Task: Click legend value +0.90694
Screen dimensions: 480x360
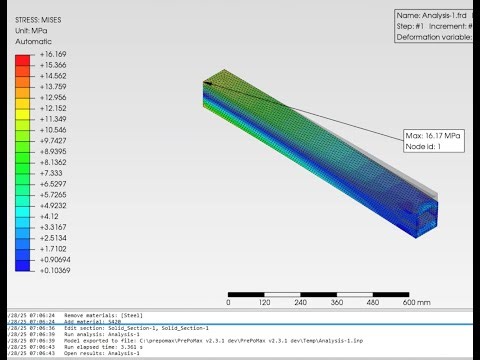Action: point(55,260)
